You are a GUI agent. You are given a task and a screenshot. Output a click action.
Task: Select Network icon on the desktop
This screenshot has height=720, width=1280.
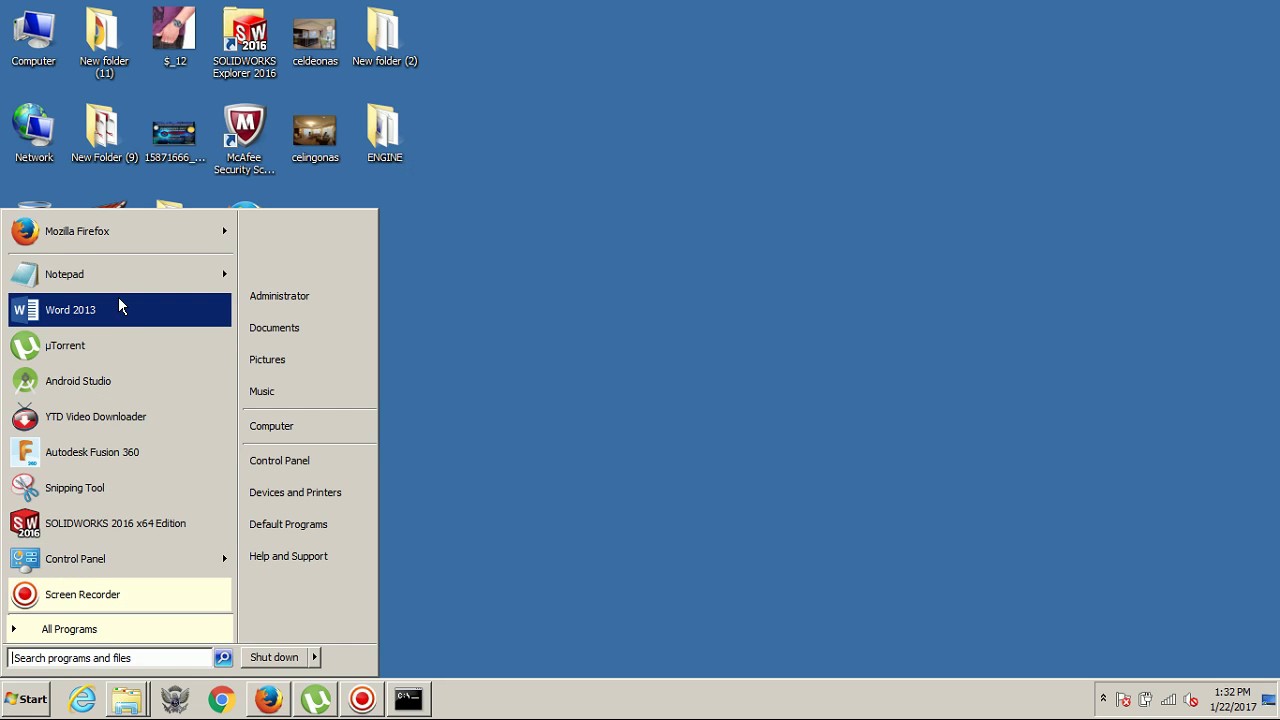[33, 134]
